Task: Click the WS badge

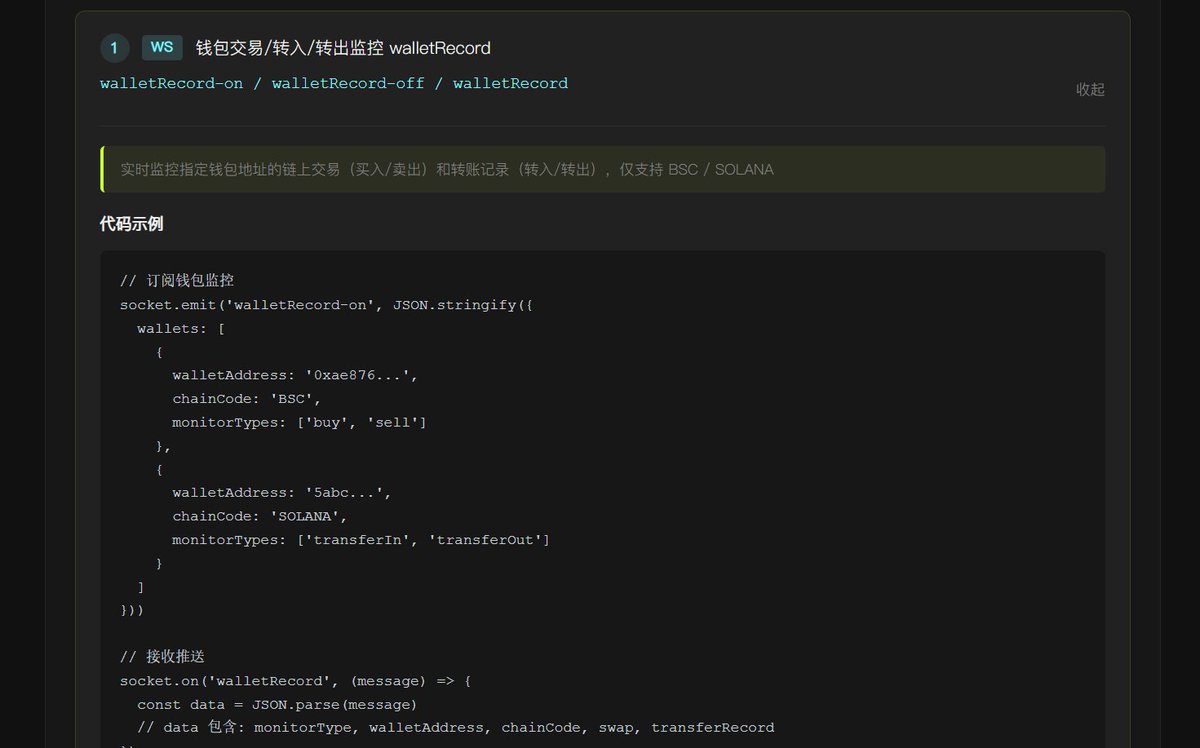Action: coord(162,47)
